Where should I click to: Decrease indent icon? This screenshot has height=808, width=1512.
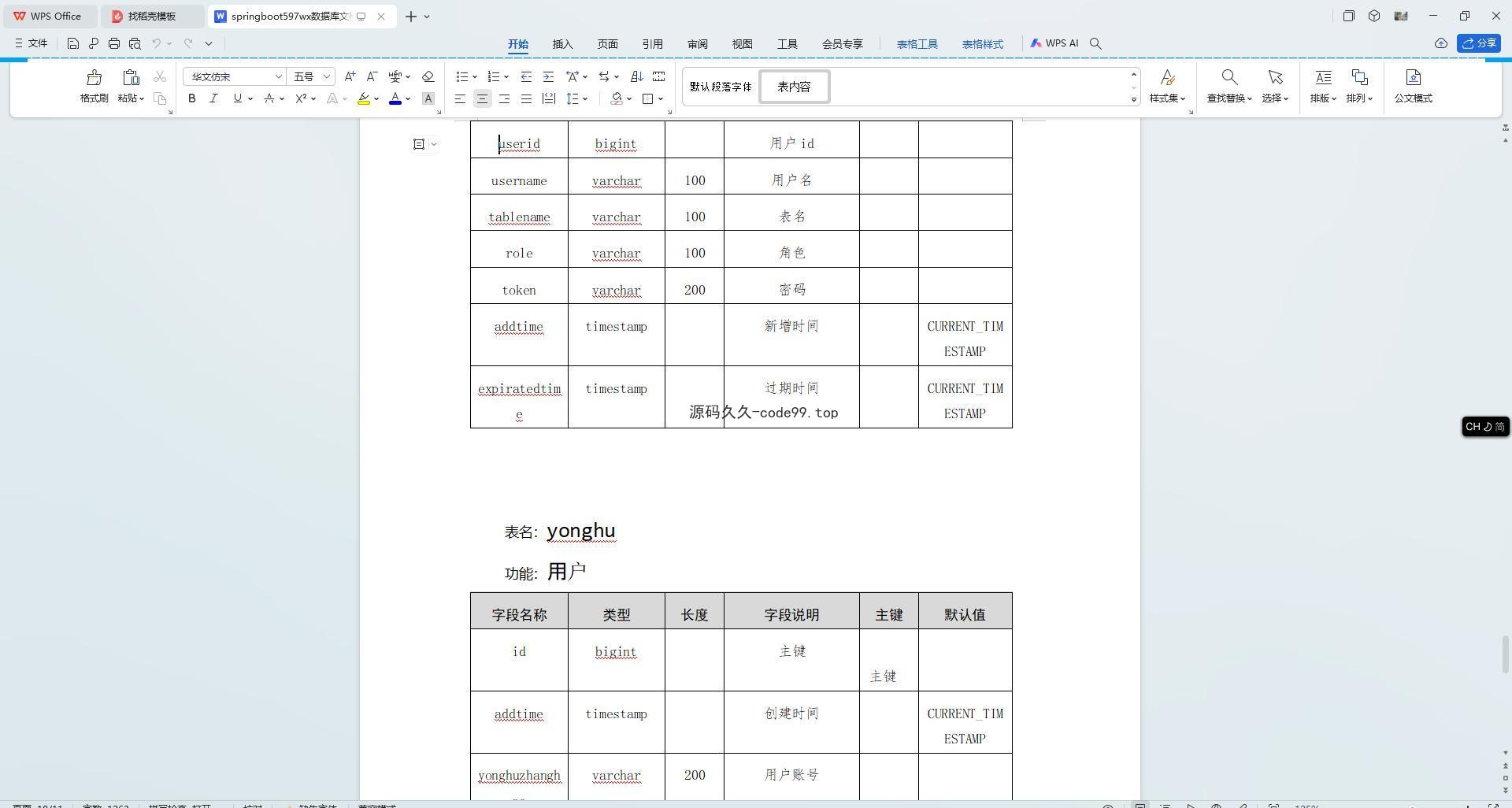[526, 76]
